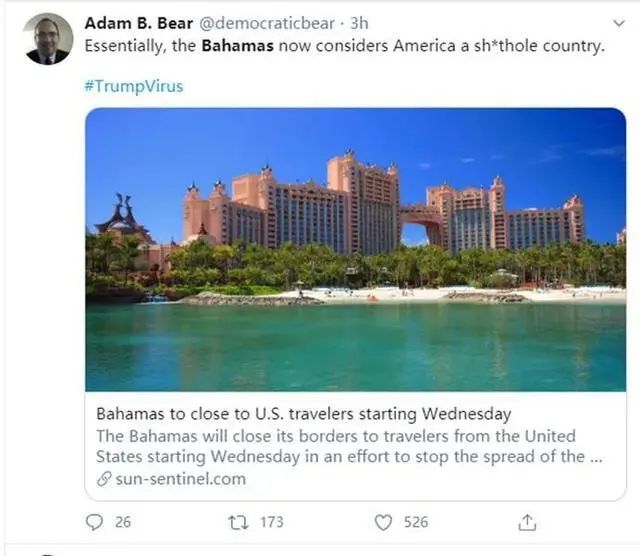Screen dimensions: 640x556
Task: Click the share upload icon
Action: pyautogui.click(x=528, y=522)
